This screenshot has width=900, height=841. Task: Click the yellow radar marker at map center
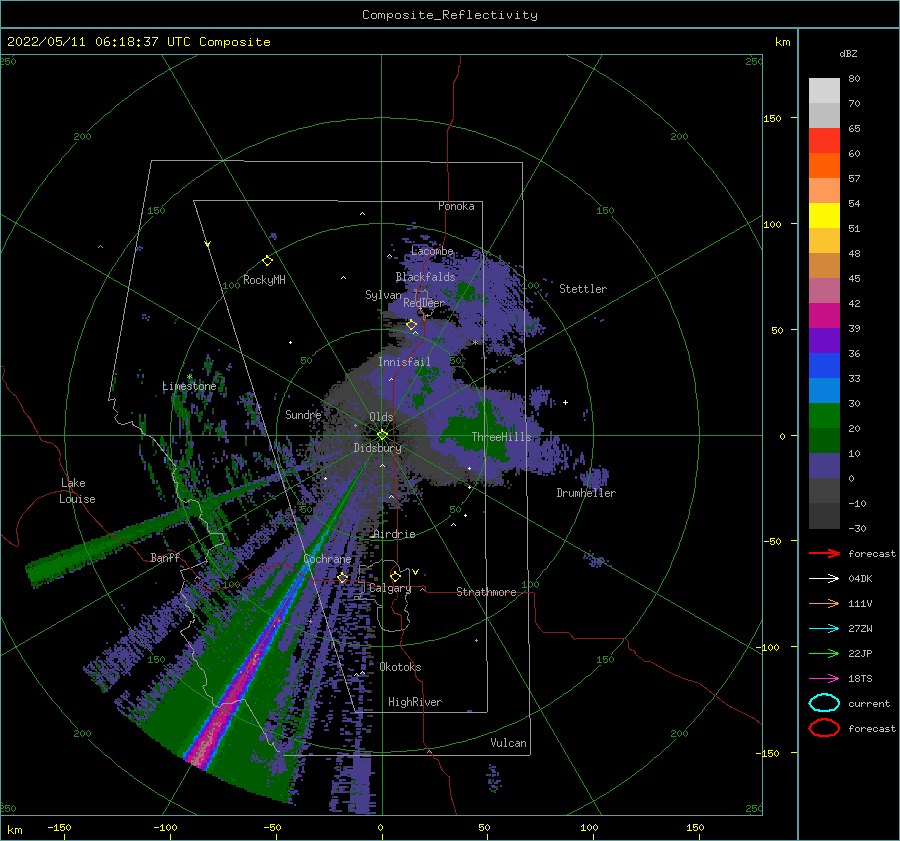[382, 435]
